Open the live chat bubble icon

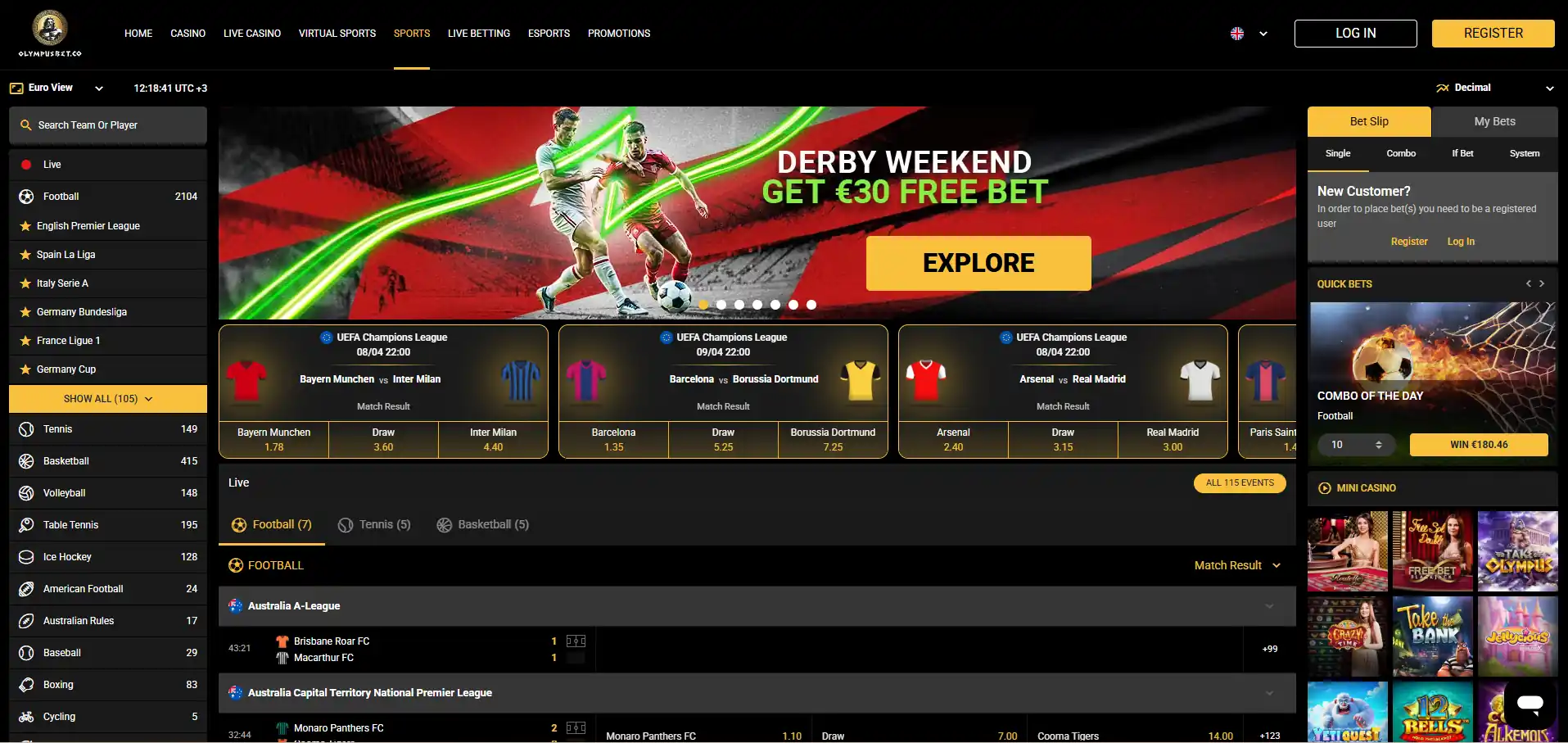pyautogui.click(x=1529, y=703)
